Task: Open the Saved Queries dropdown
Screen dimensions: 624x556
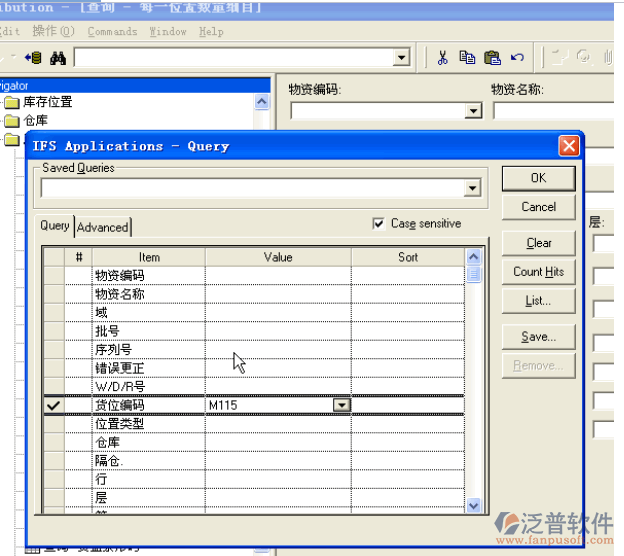Action: click(472, 188)
